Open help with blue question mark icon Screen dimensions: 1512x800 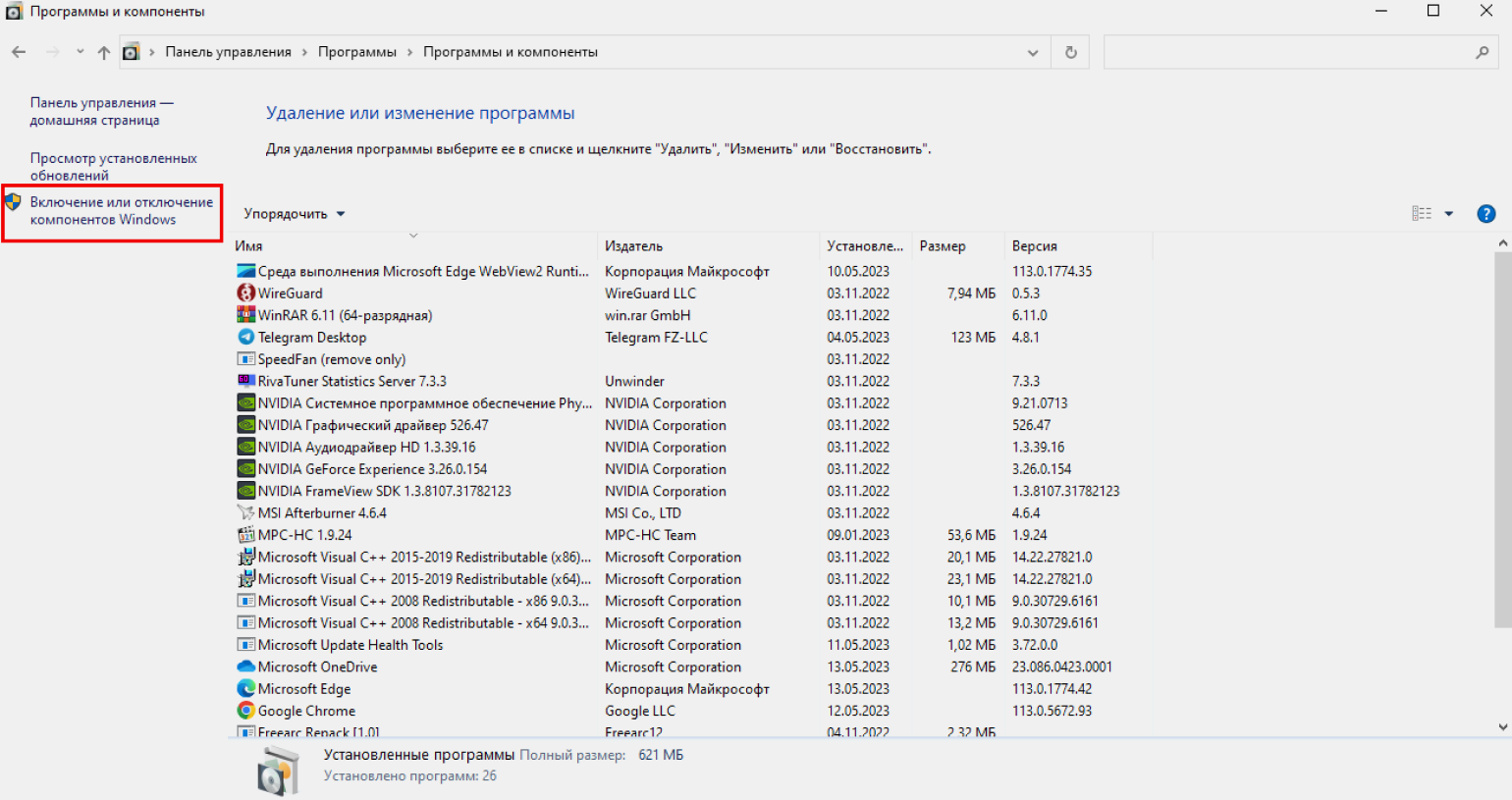[x=1485, y=214]
